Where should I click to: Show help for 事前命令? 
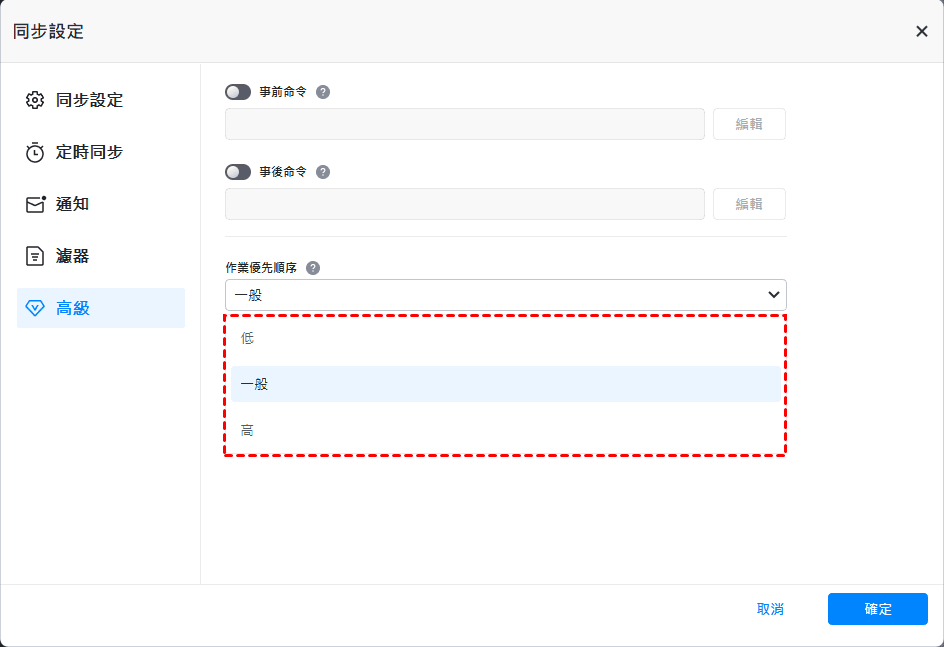[x=323, y=92]
